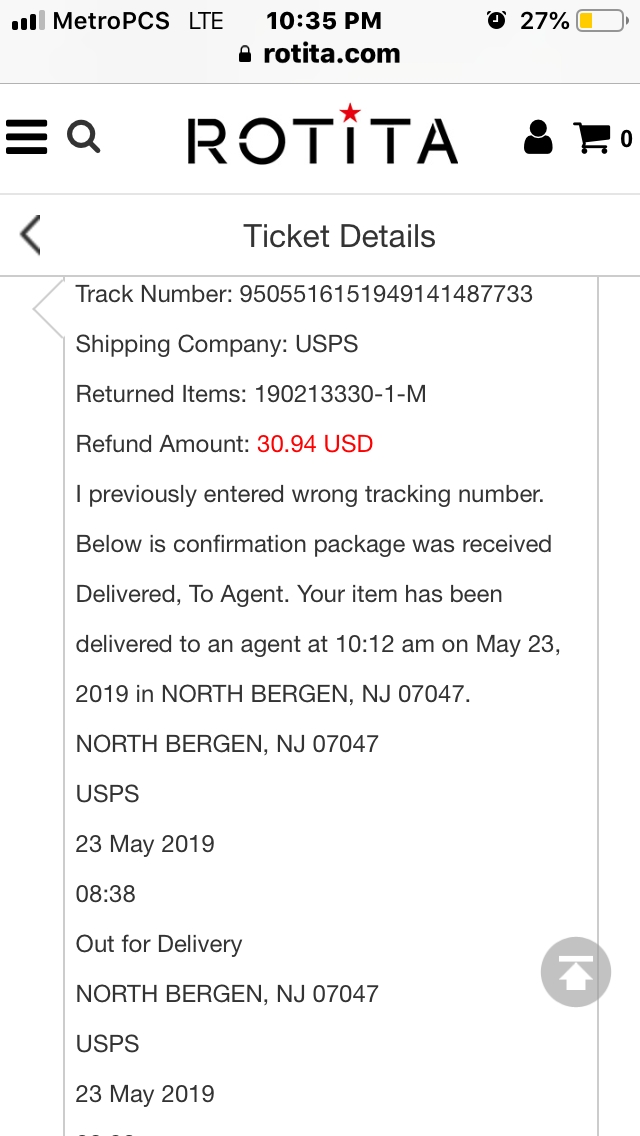View the shopping cart
Image resolution: width=640 pixels, height=1136 pixels.
(592, 138)
